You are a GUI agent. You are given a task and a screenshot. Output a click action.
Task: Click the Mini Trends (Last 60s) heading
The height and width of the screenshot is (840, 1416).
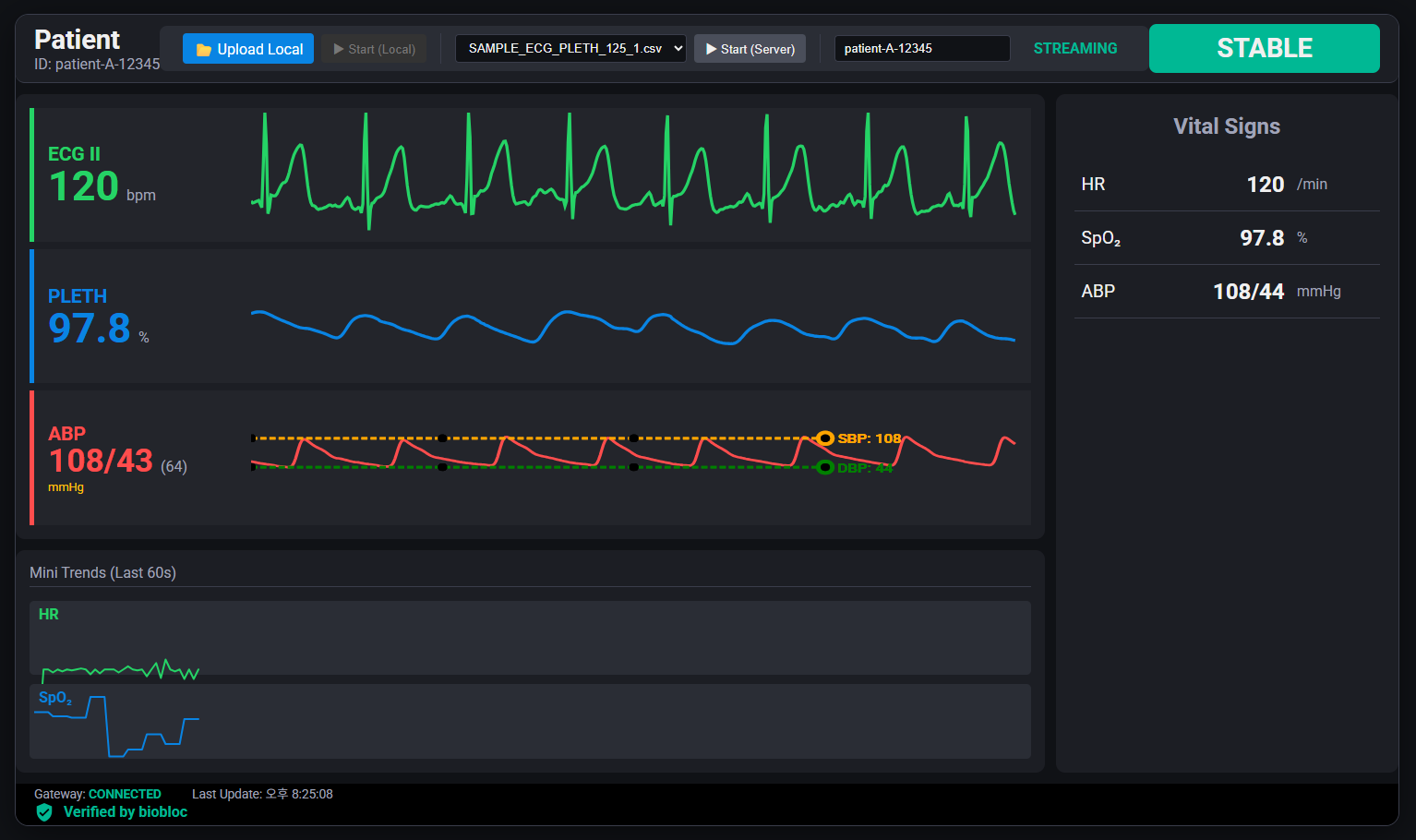coord(102,572)
